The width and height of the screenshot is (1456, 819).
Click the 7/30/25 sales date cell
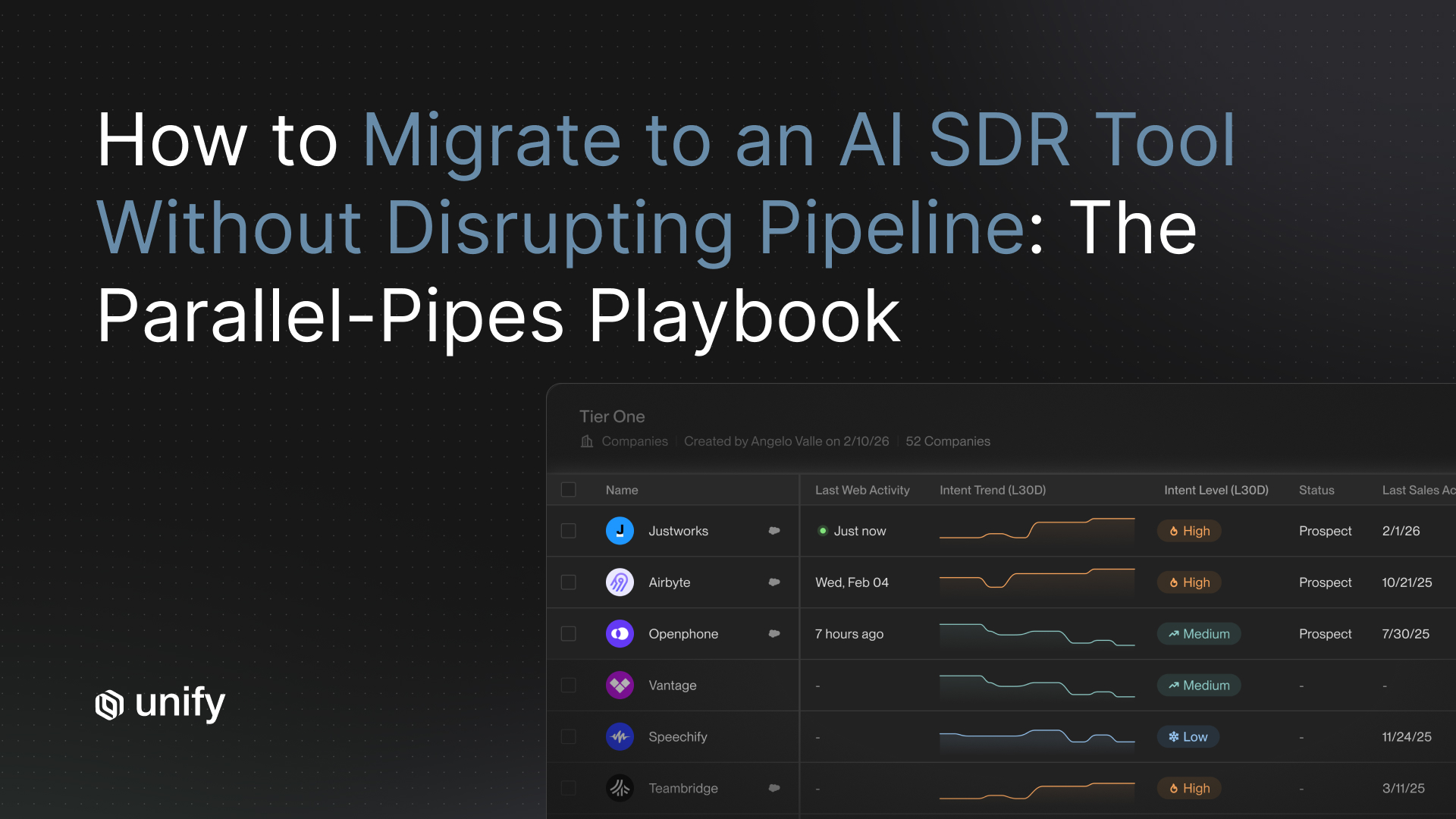(x=1405, y=634)
